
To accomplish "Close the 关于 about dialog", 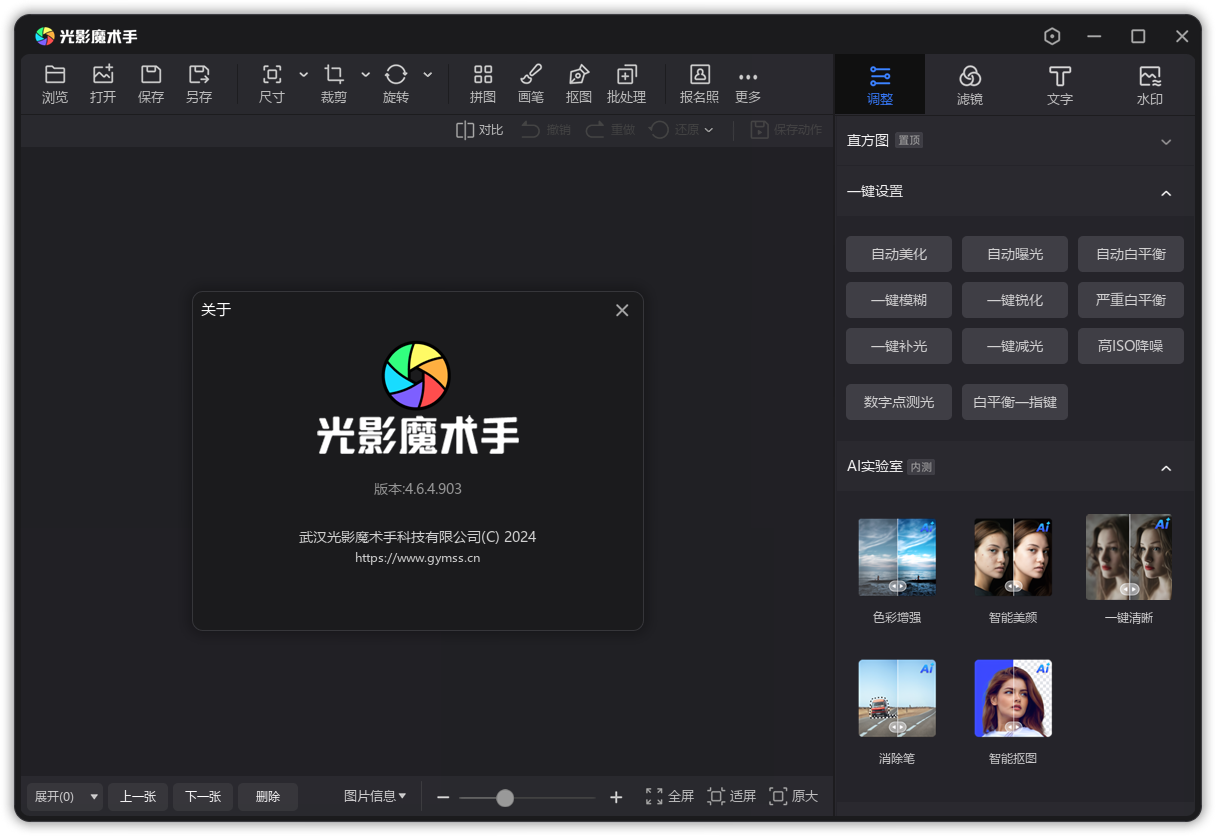I will pos(622,310).
